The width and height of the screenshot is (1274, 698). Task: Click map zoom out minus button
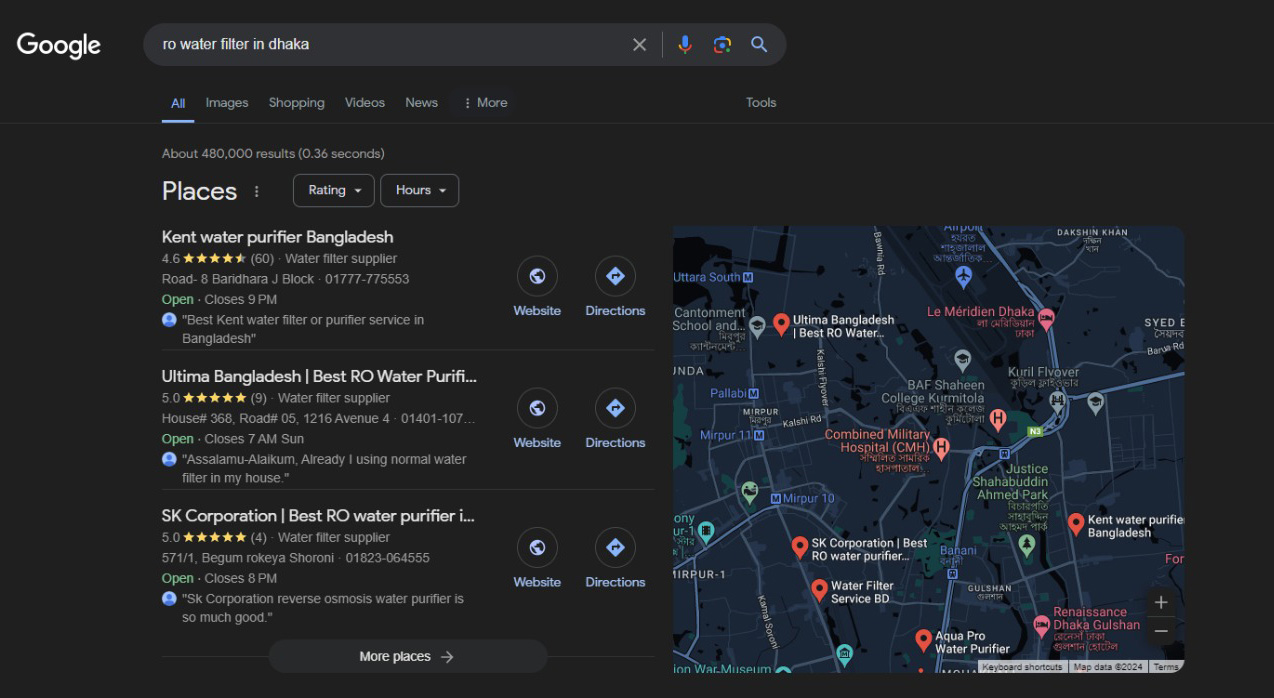[1160, 631]
